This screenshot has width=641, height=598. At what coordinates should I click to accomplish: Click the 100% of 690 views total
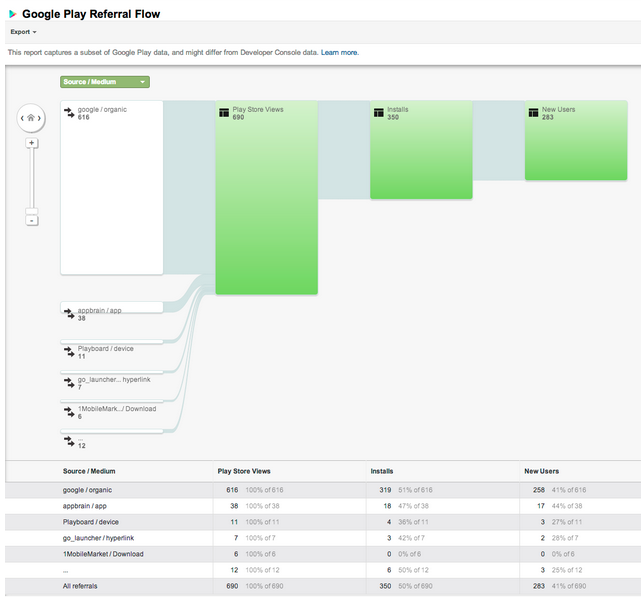tap(264, 586)
